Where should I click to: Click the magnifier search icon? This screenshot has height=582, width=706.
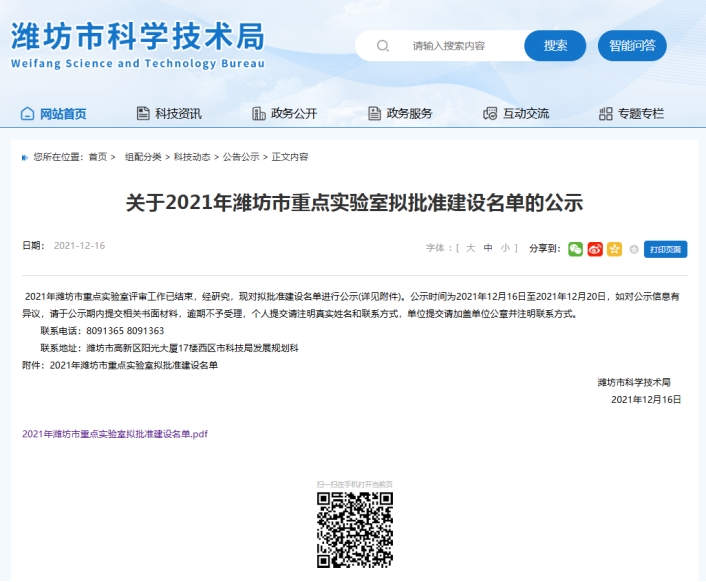(383, 46)
